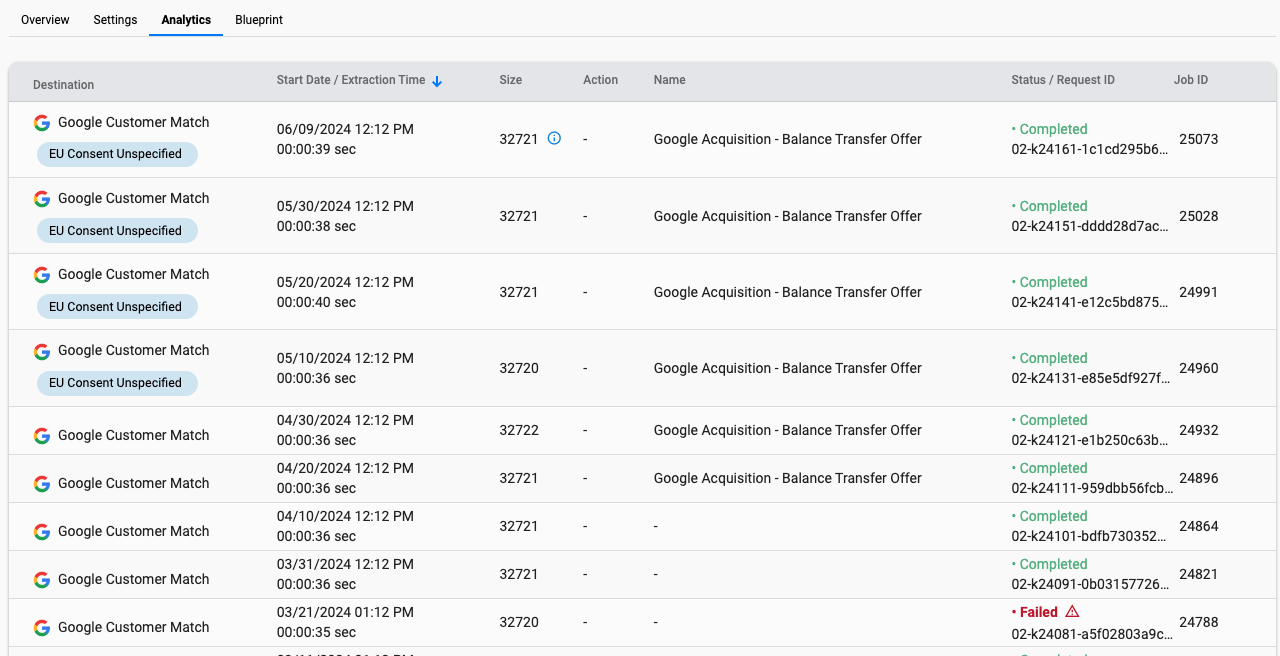Click EU Consent Unspecified badge in 05/30/2024 row
Viewport: 1280px width, 656px height.
tap(116, 231)
